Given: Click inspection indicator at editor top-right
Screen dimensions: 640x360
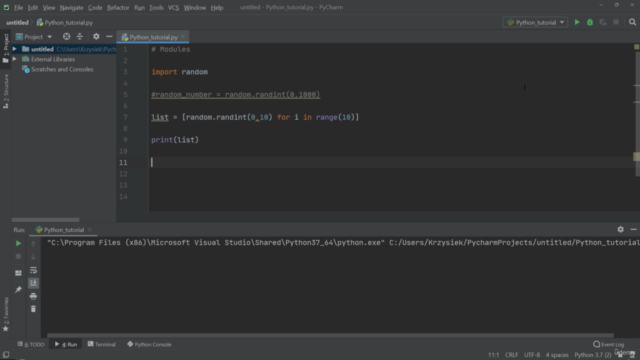Looking at the screenshot, I should pos(636,47).
